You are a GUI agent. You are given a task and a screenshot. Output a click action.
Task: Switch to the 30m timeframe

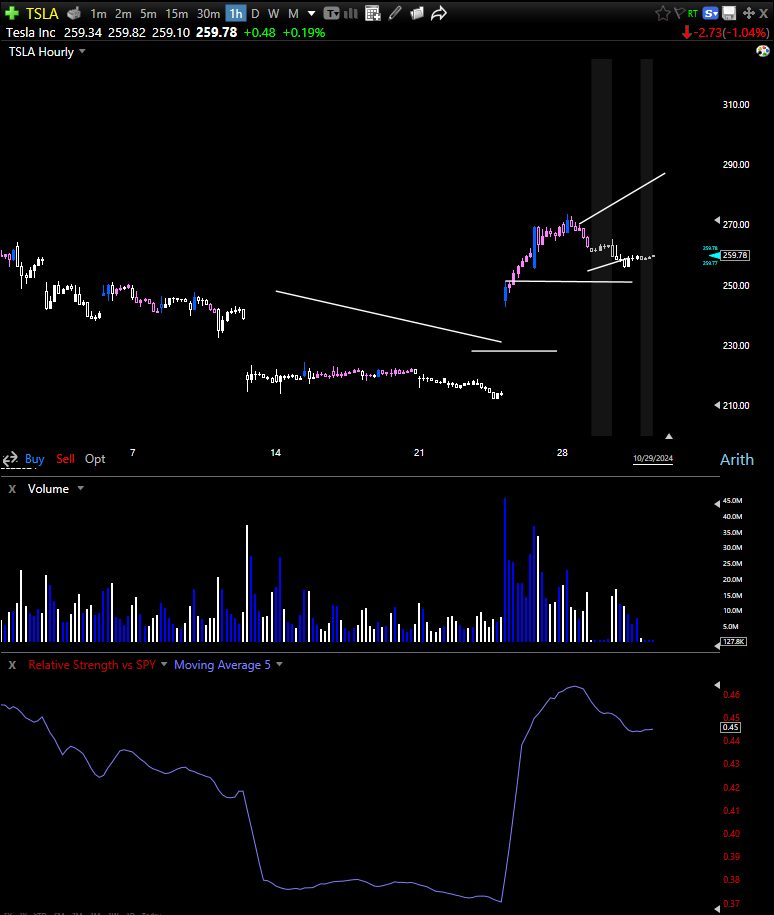tap(208, 13)
